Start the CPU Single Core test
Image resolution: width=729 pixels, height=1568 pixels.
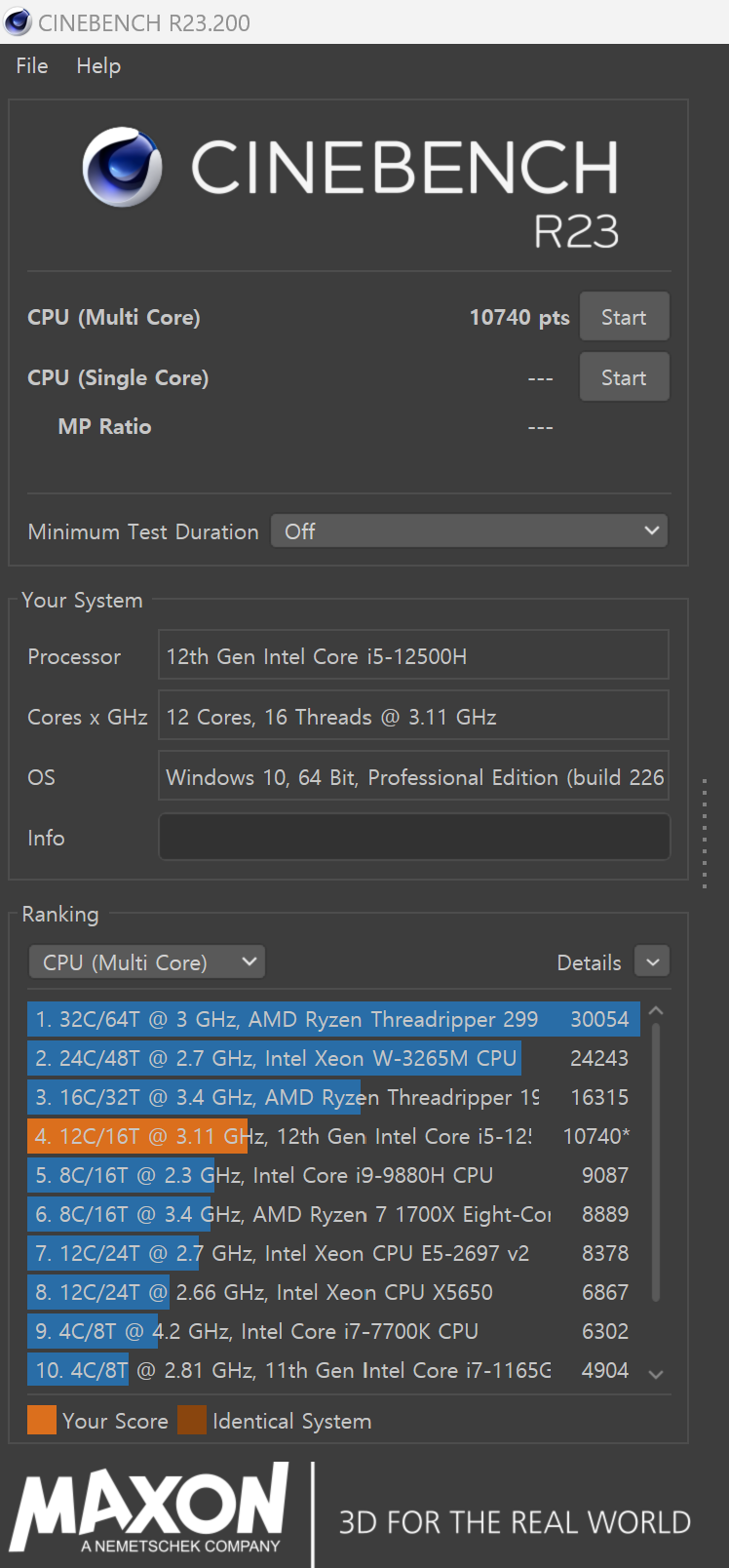coord(624,377)
